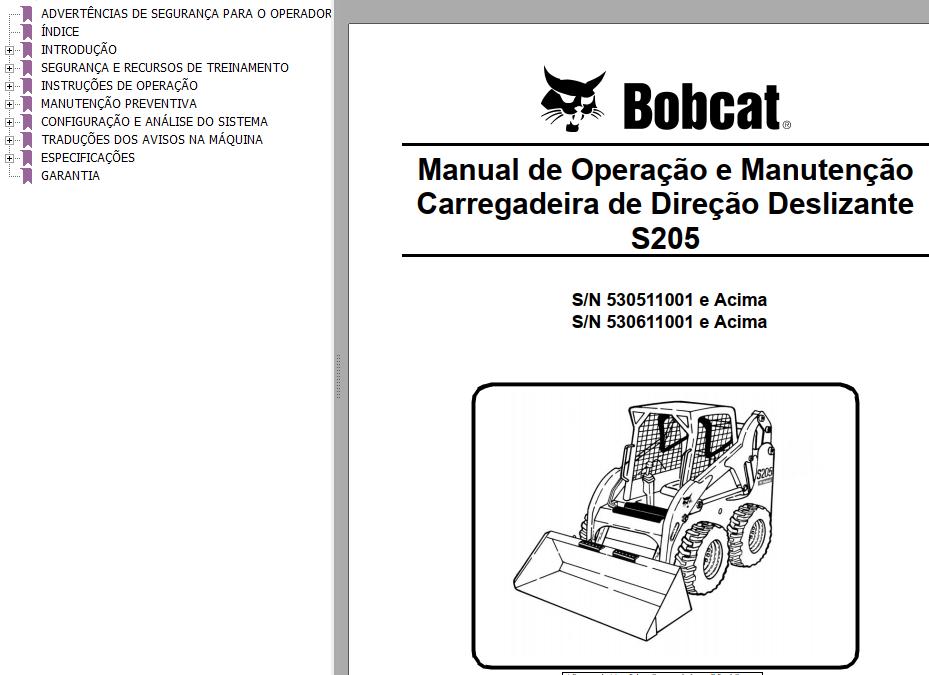Screen dimensions: 929x675
Task: Navigate to MANUTENÇÃO PREVENTIVA section
Action: pos(118,104)
